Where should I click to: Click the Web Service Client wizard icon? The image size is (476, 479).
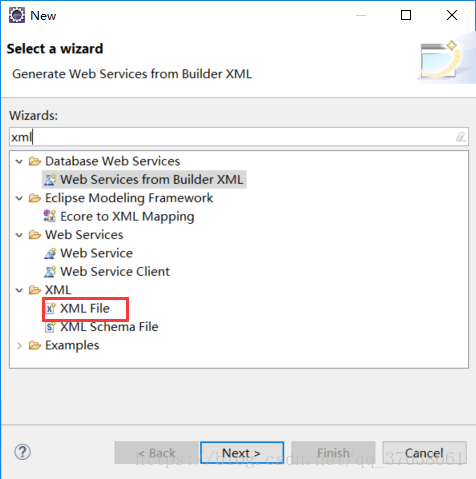click(x=50, y=272)
